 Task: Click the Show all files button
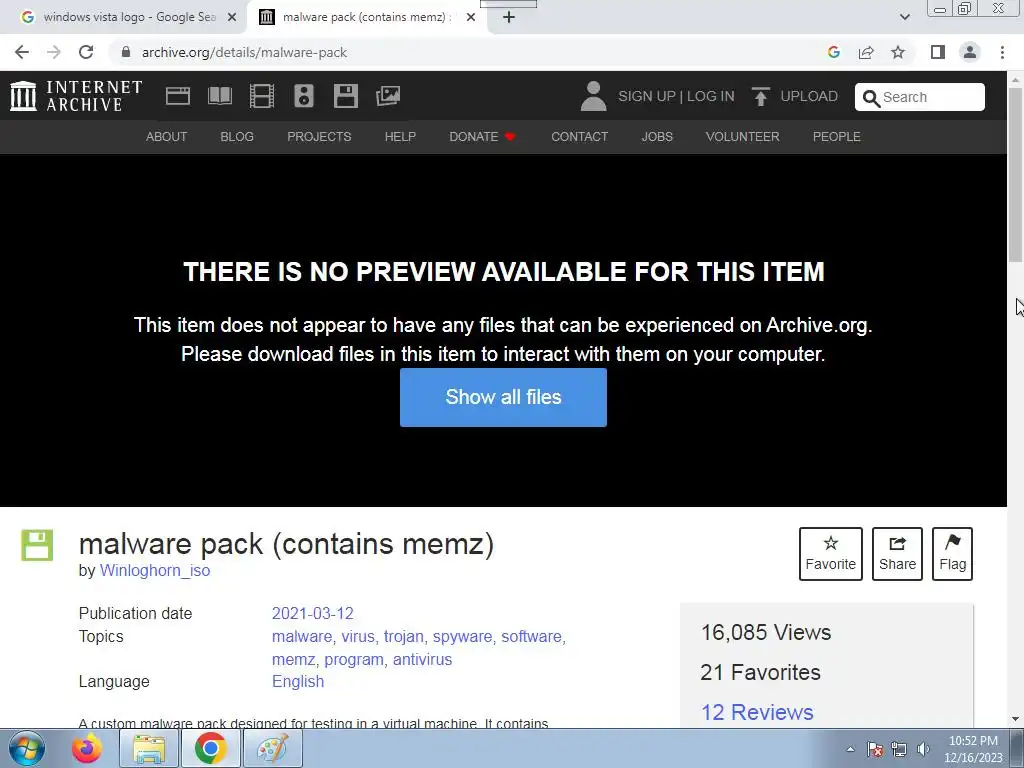(x=503, y=397)
